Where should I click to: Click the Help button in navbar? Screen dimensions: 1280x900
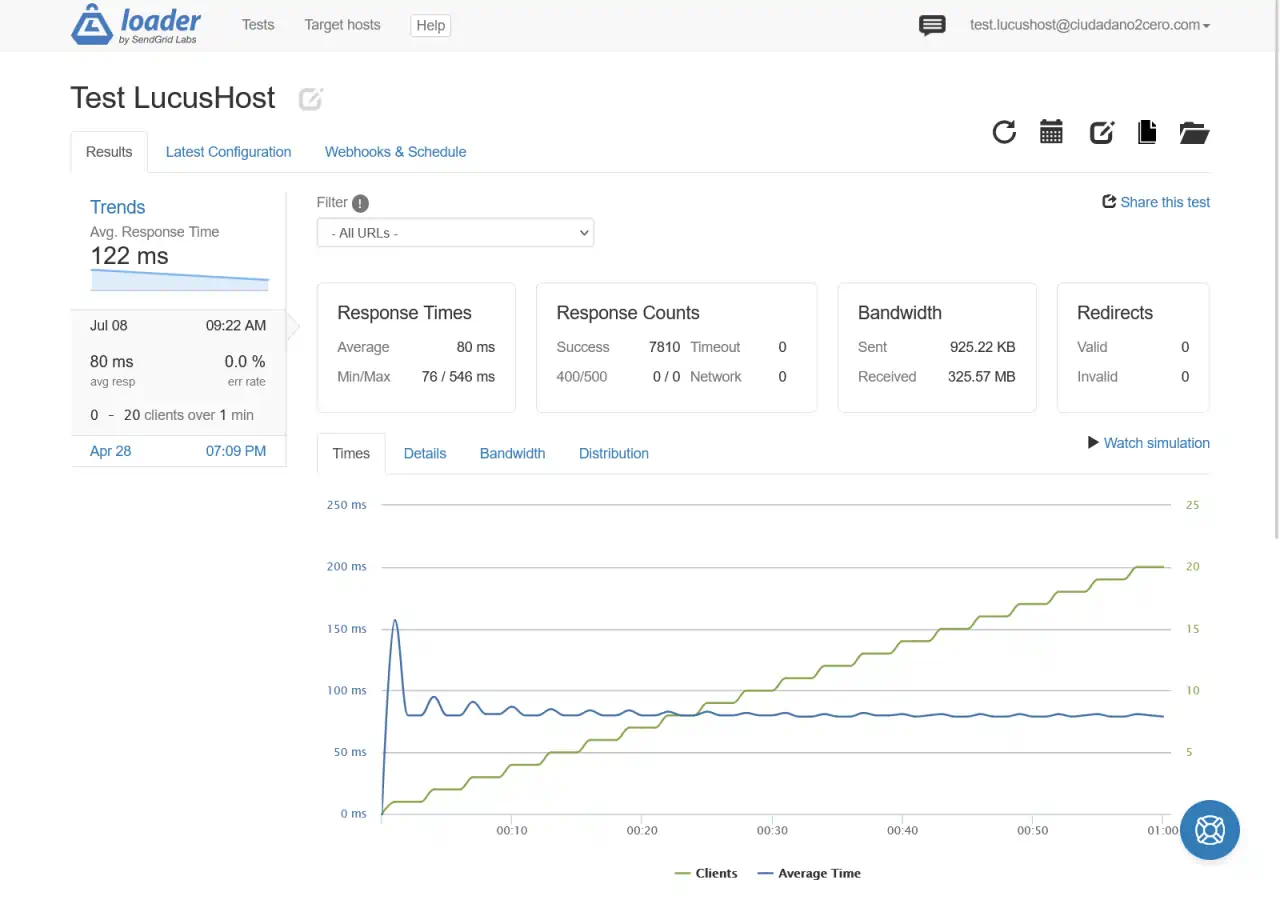(431, 25)
